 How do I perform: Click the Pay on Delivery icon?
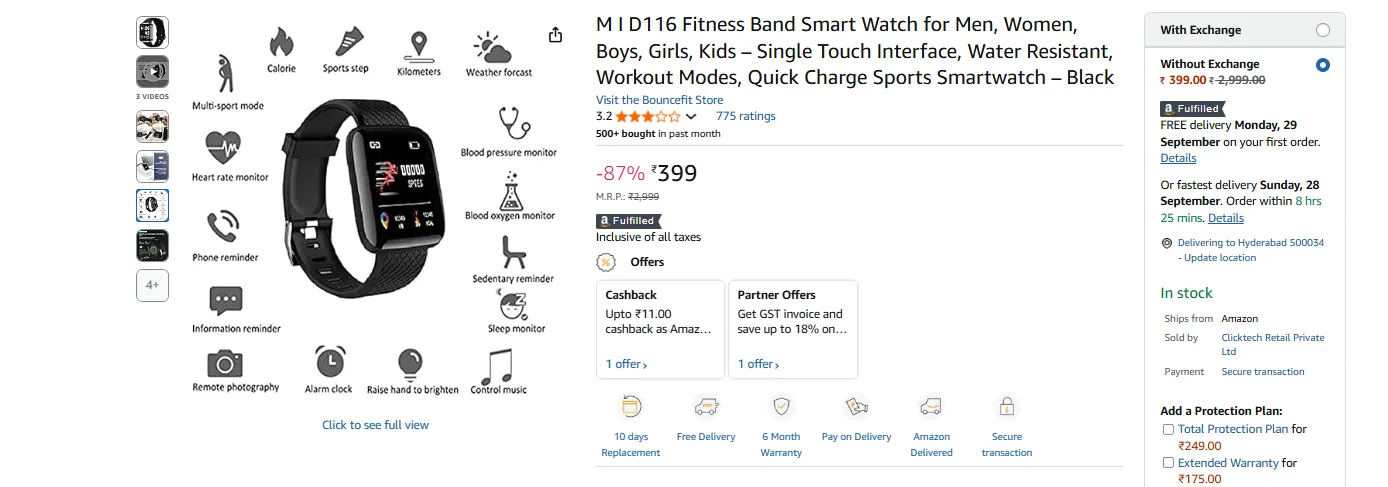(856, 406)
